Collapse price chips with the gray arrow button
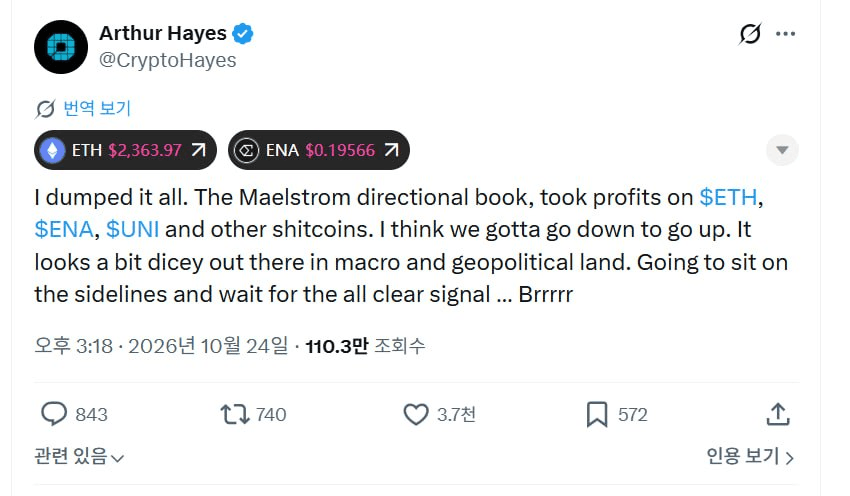The width and height of the screenshot is (850, 496). [x=782, y=150]
